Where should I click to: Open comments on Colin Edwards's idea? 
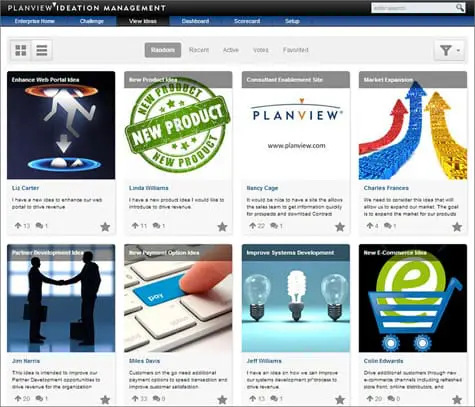pyautogui.click(x=391, y=398)
